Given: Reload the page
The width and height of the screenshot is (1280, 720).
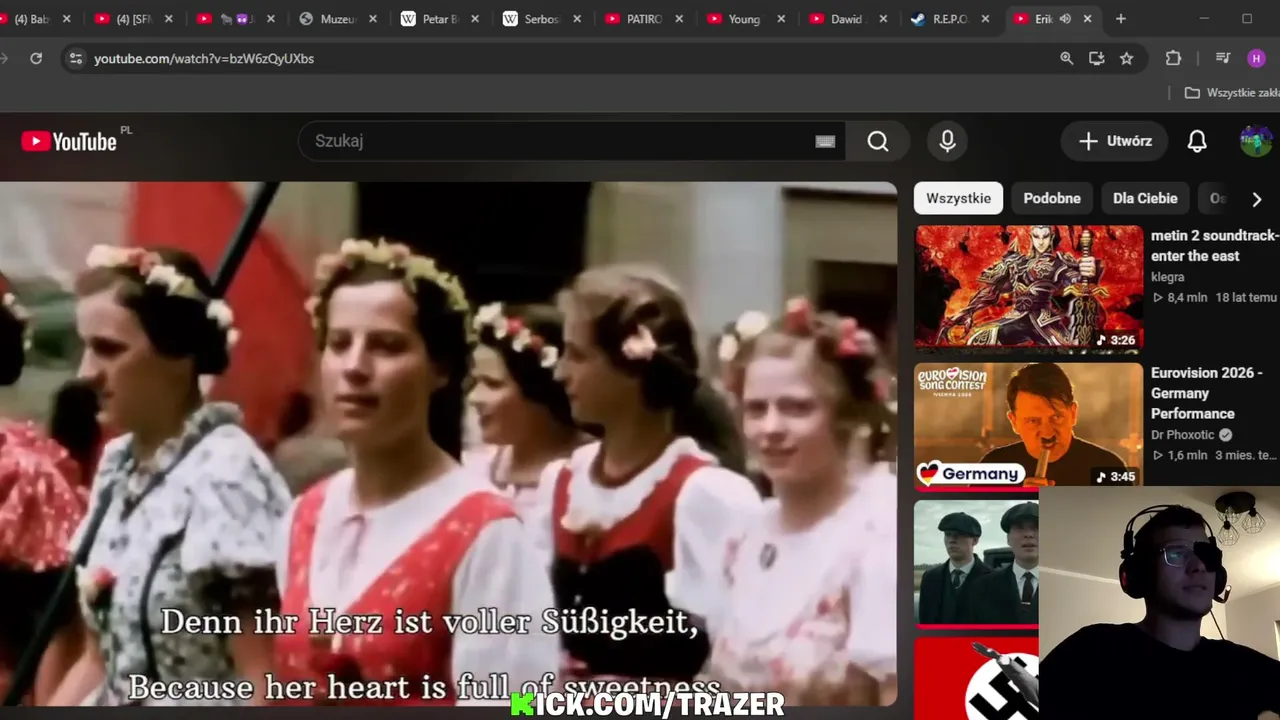Looking at the screenshot, I should pos(36,58).
